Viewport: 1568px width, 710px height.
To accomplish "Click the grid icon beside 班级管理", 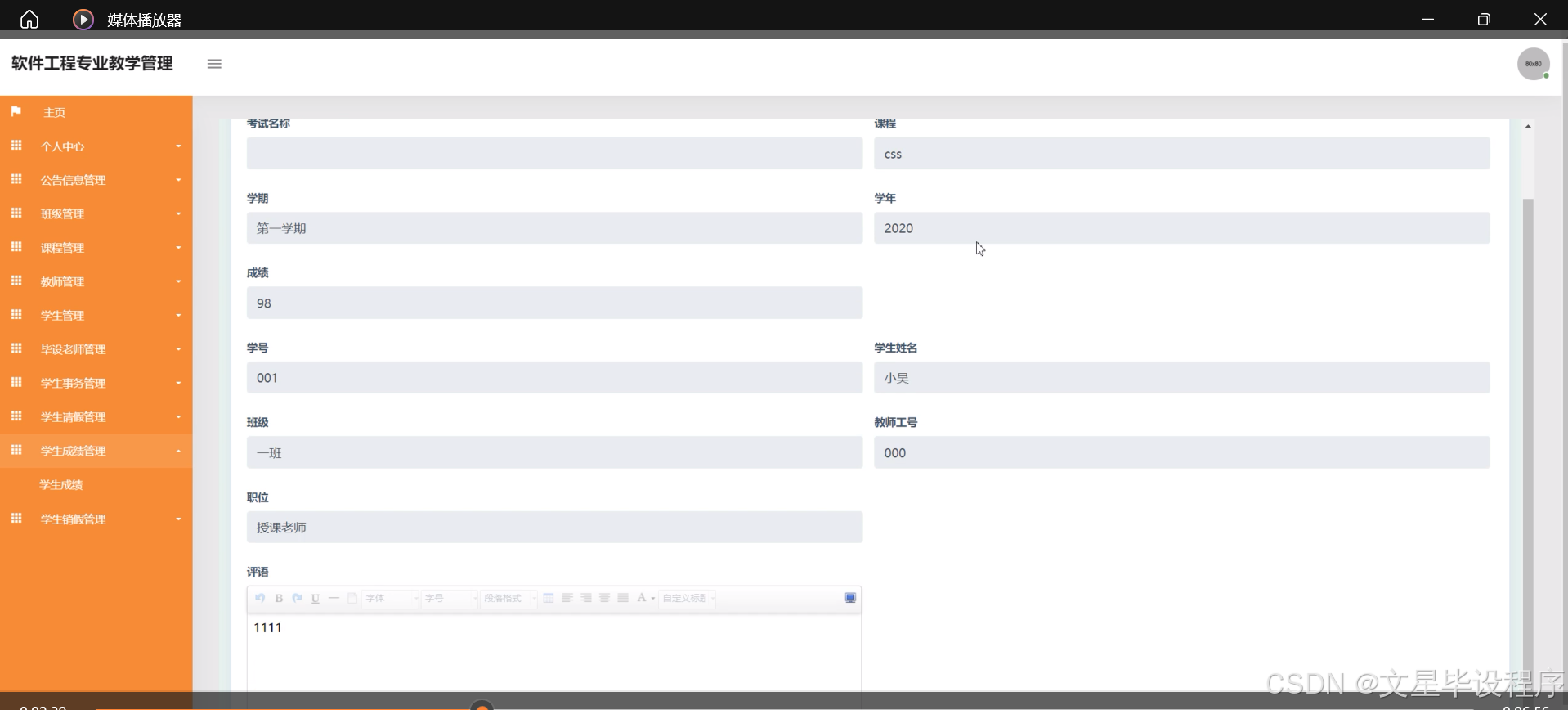I will pos(16,213).
